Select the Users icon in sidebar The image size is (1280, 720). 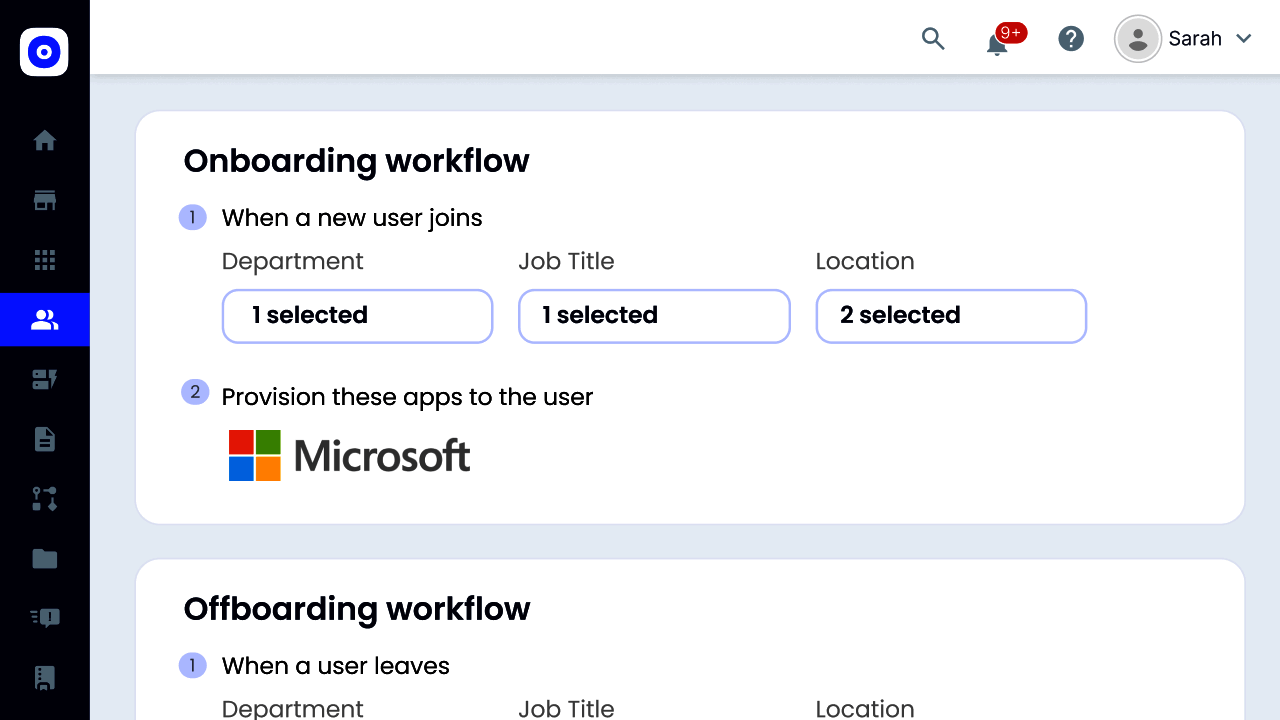[x=45, y=320]
